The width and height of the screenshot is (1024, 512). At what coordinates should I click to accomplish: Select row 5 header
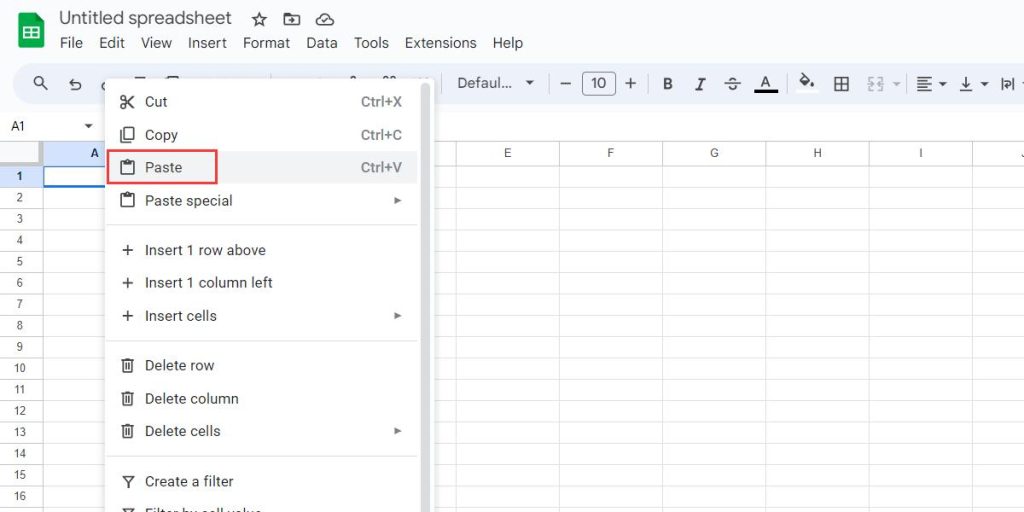[21, 261]
